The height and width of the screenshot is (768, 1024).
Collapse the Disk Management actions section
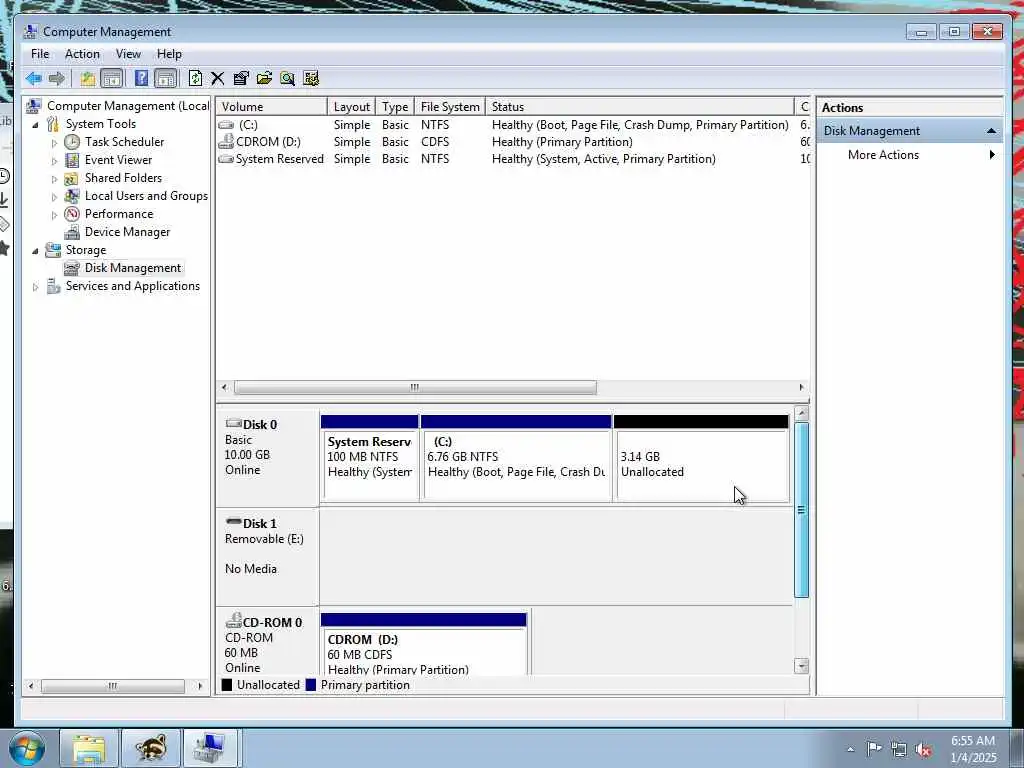[x=991, y=131]
